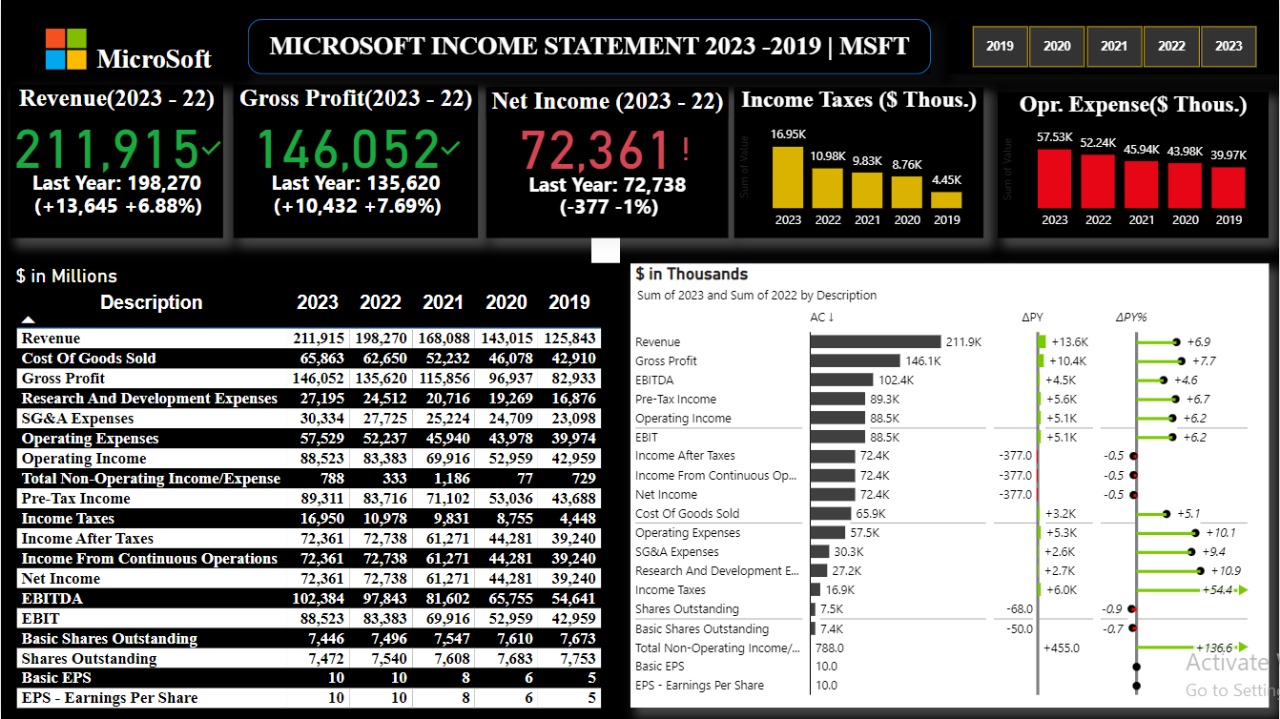1280x719 pixels.
Task: Click the red exclamation mark beside Net Income
Action: (x=686, y=150)
